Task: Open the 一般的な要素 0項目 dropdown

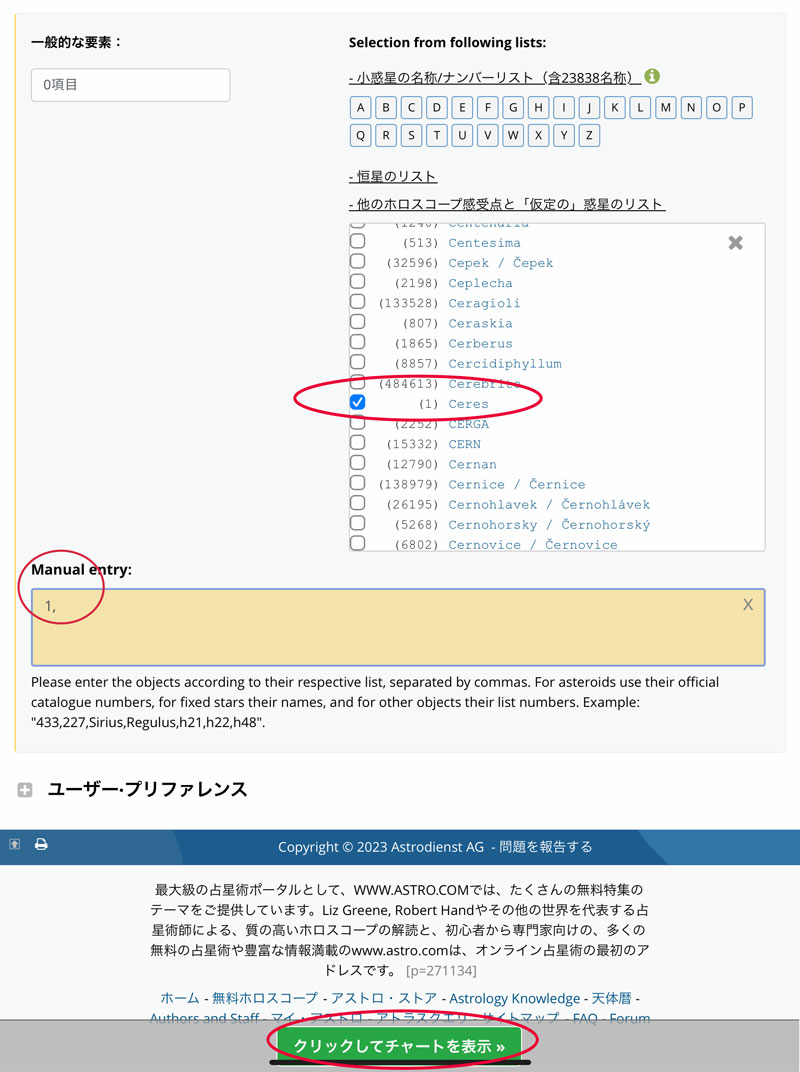Action: tap(130, 85)
